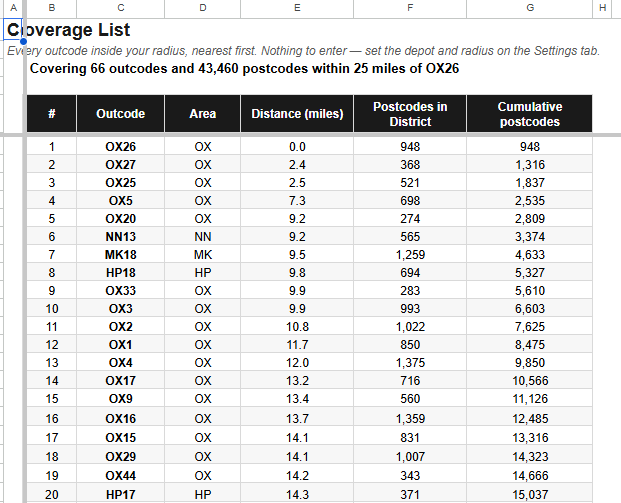The height and width of the screenshot is (503, 621).
Task: Select column F header
Action: (410, 8)
